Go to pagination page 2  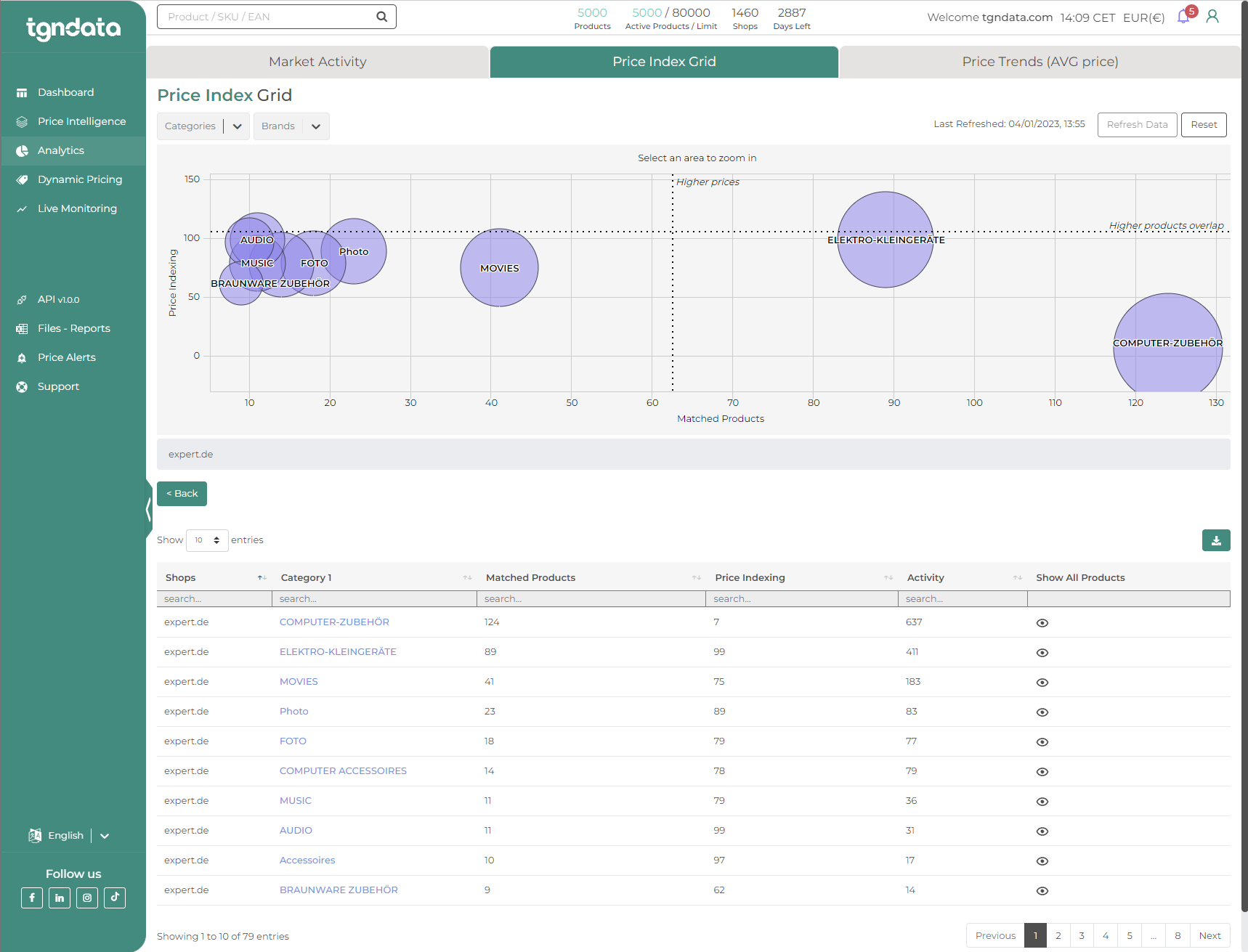click(x=1058, y=935)
